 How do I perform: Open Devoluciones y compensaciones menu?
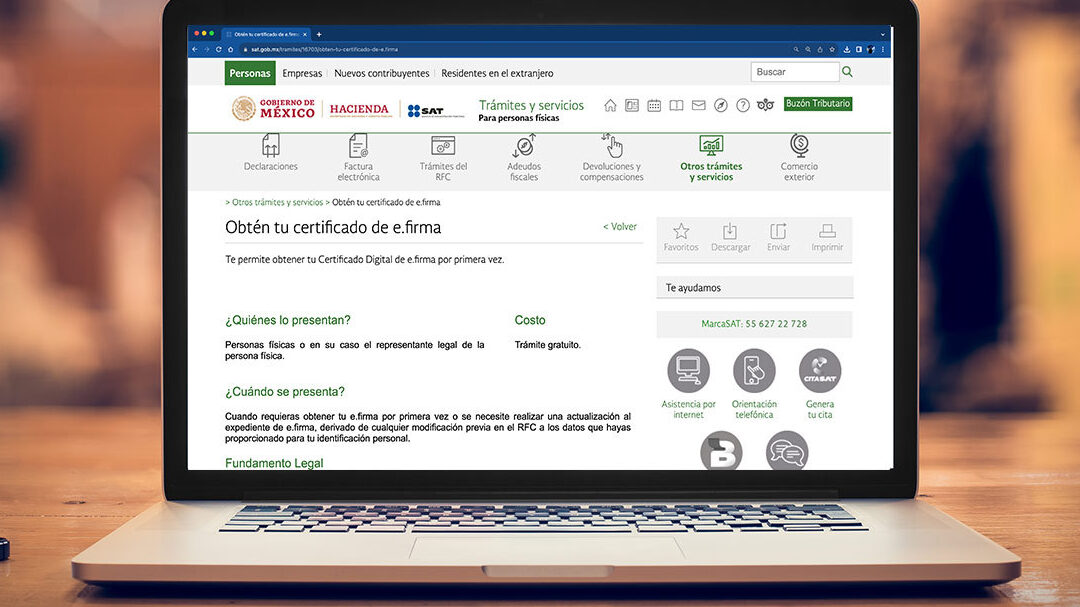coord(611,157)
